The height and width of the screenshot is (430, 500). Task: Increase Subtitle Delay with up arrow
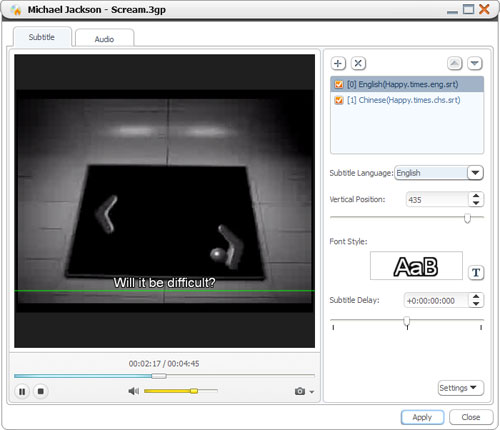pos(476,296)
